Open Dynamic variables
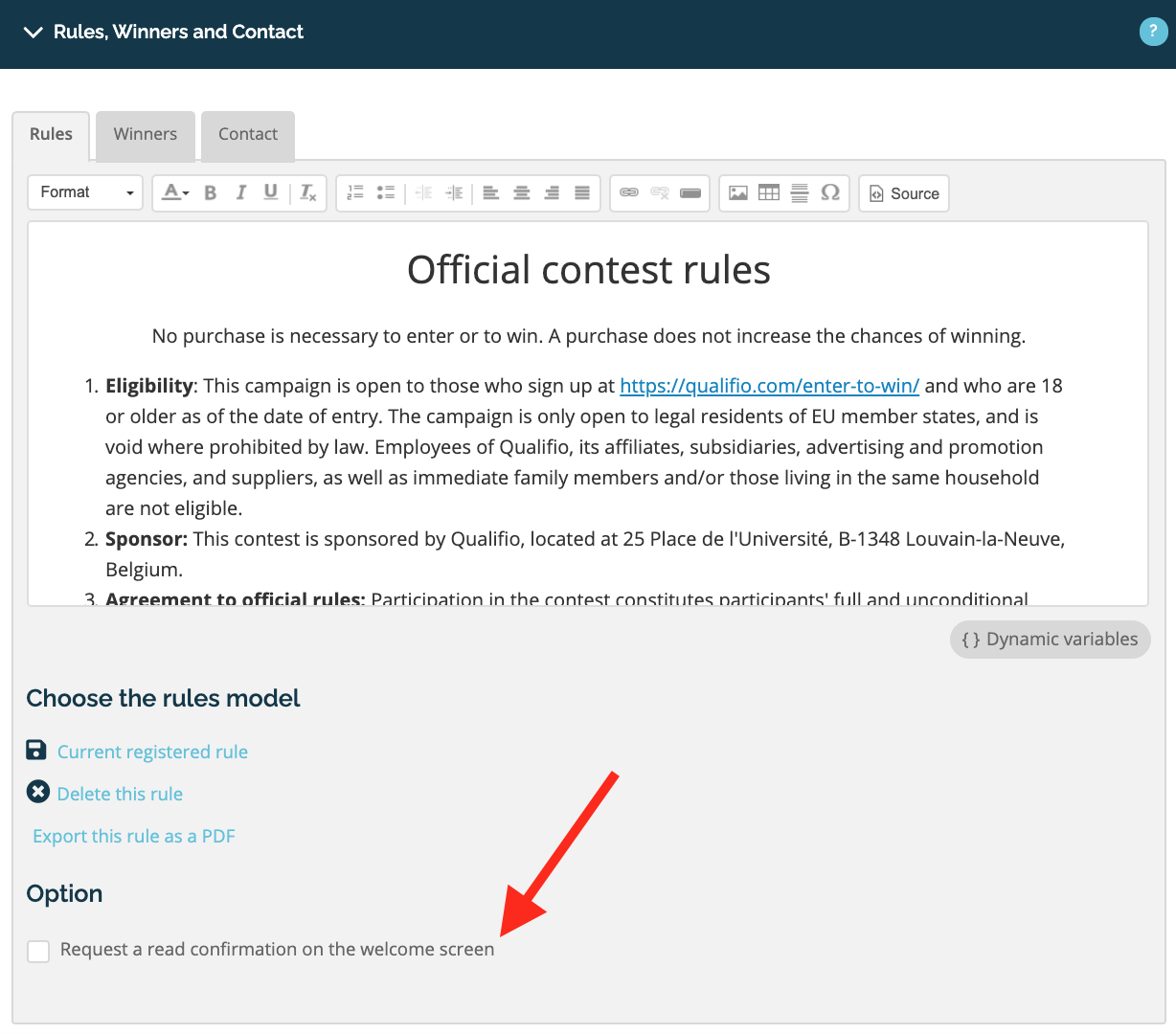The width and height of the screenshot is (1176, 1034). pyautogui.click(x=1051, y=640)
